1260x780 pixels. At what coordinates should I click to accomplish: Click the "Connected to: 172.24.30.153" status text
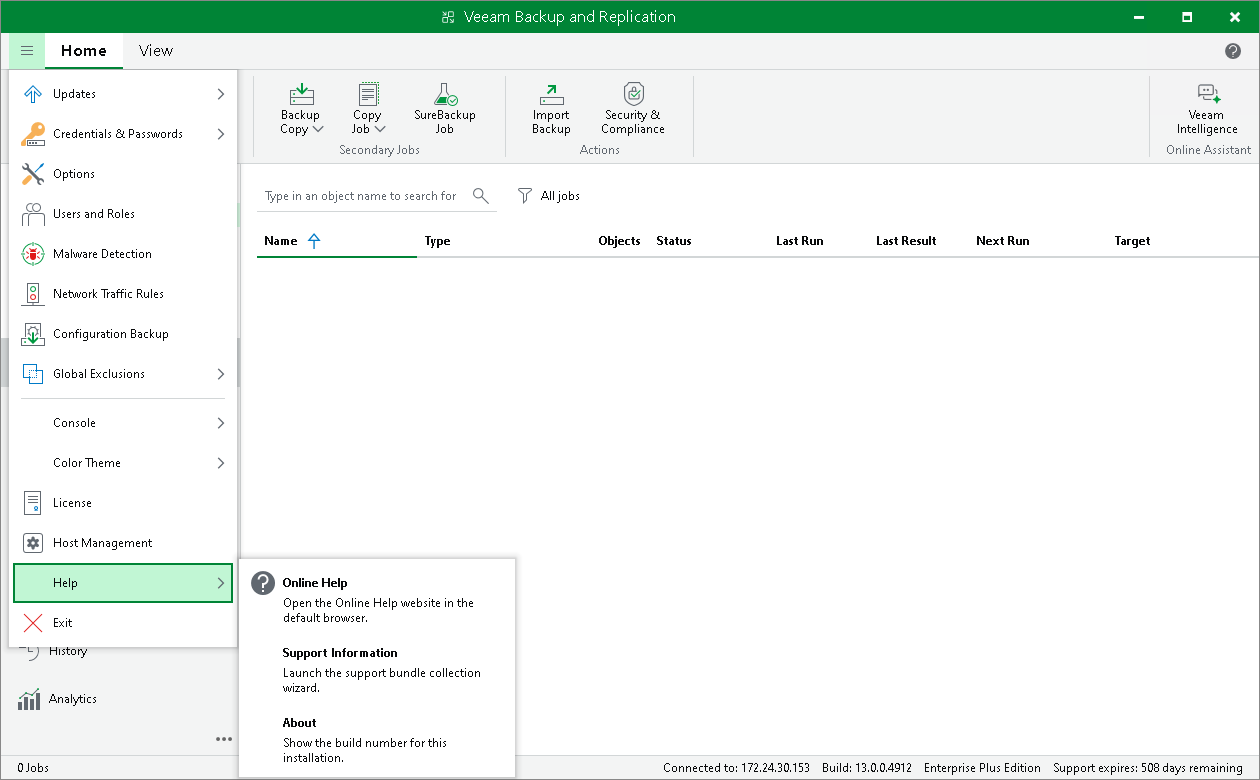[x=736, y=768]
